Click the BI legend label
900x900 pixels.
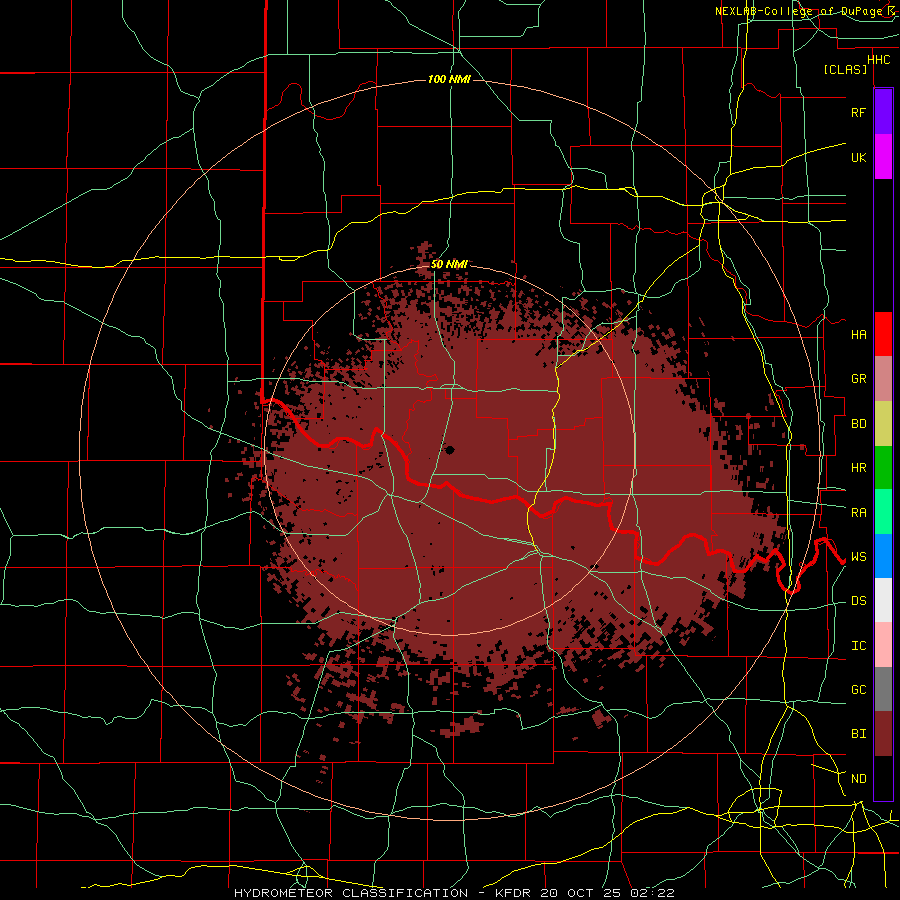coord(858,734)
